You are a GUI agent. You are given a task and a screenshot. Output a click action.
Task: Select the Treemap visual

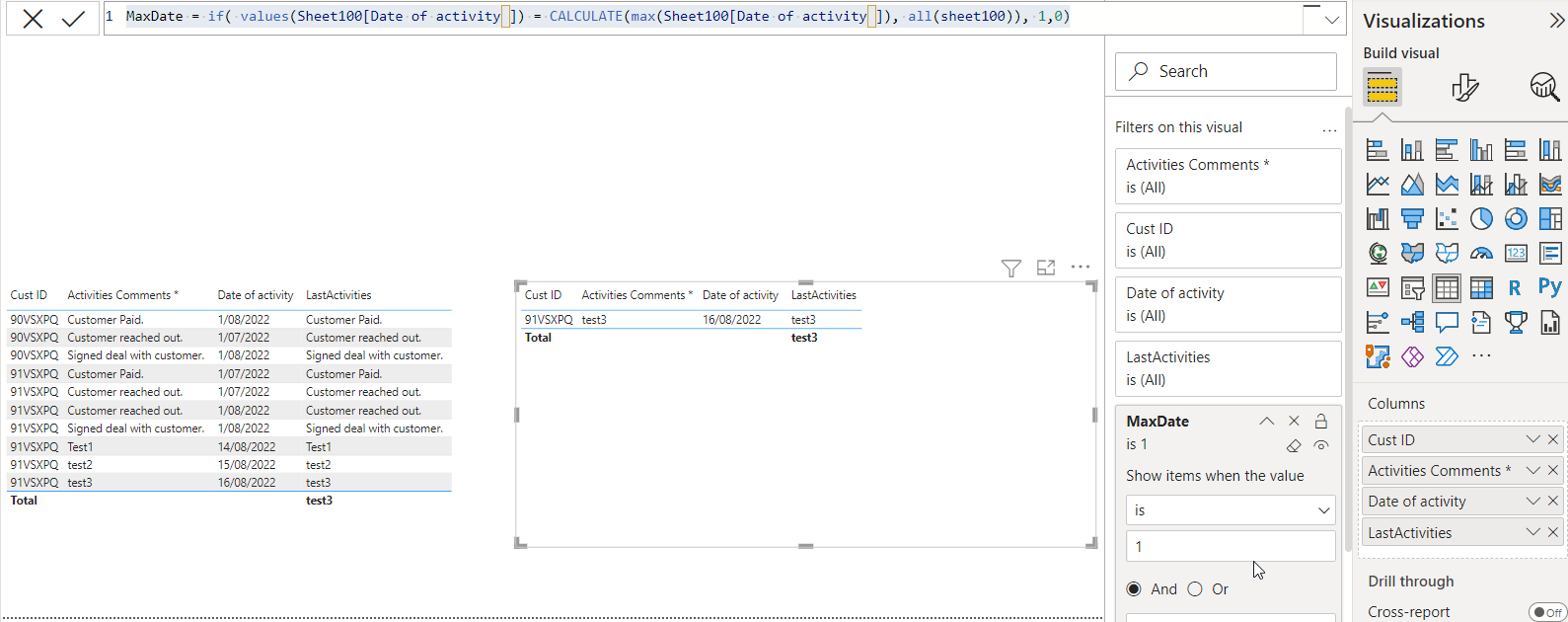(1550, 219)
